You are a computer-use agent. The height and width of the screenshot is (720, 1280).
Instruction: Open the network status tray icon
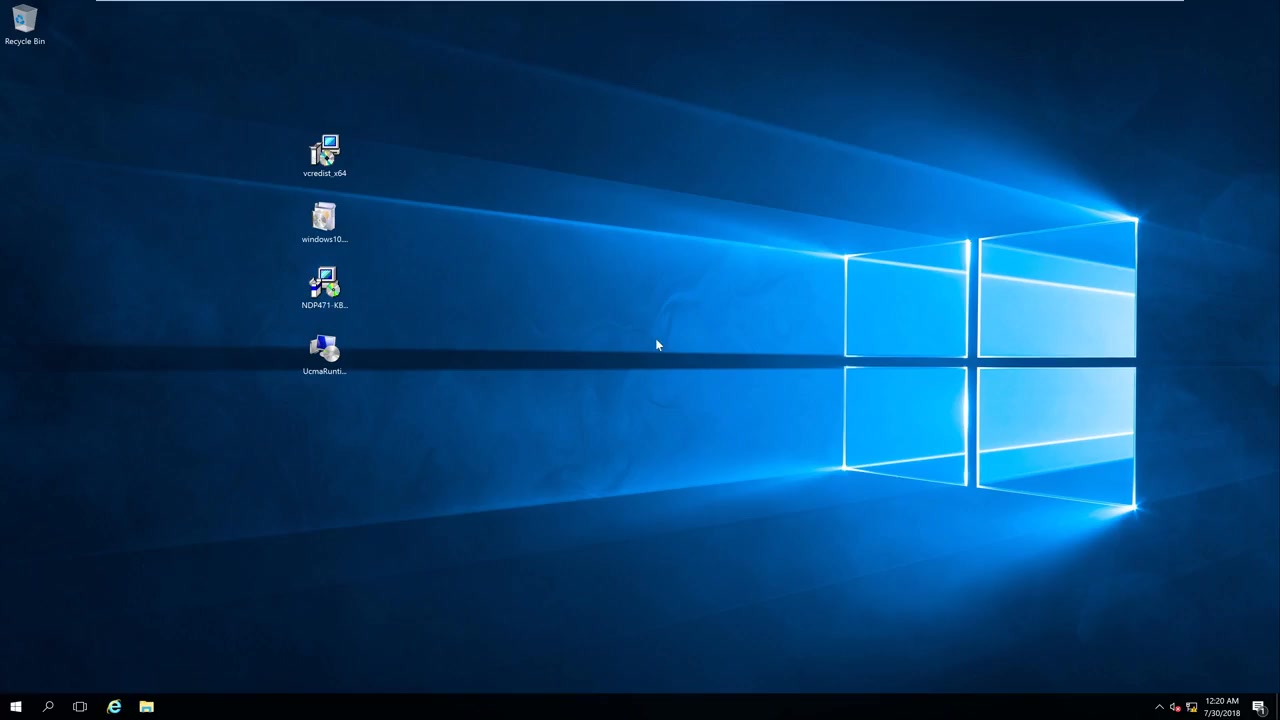[x=1191, y=707]
